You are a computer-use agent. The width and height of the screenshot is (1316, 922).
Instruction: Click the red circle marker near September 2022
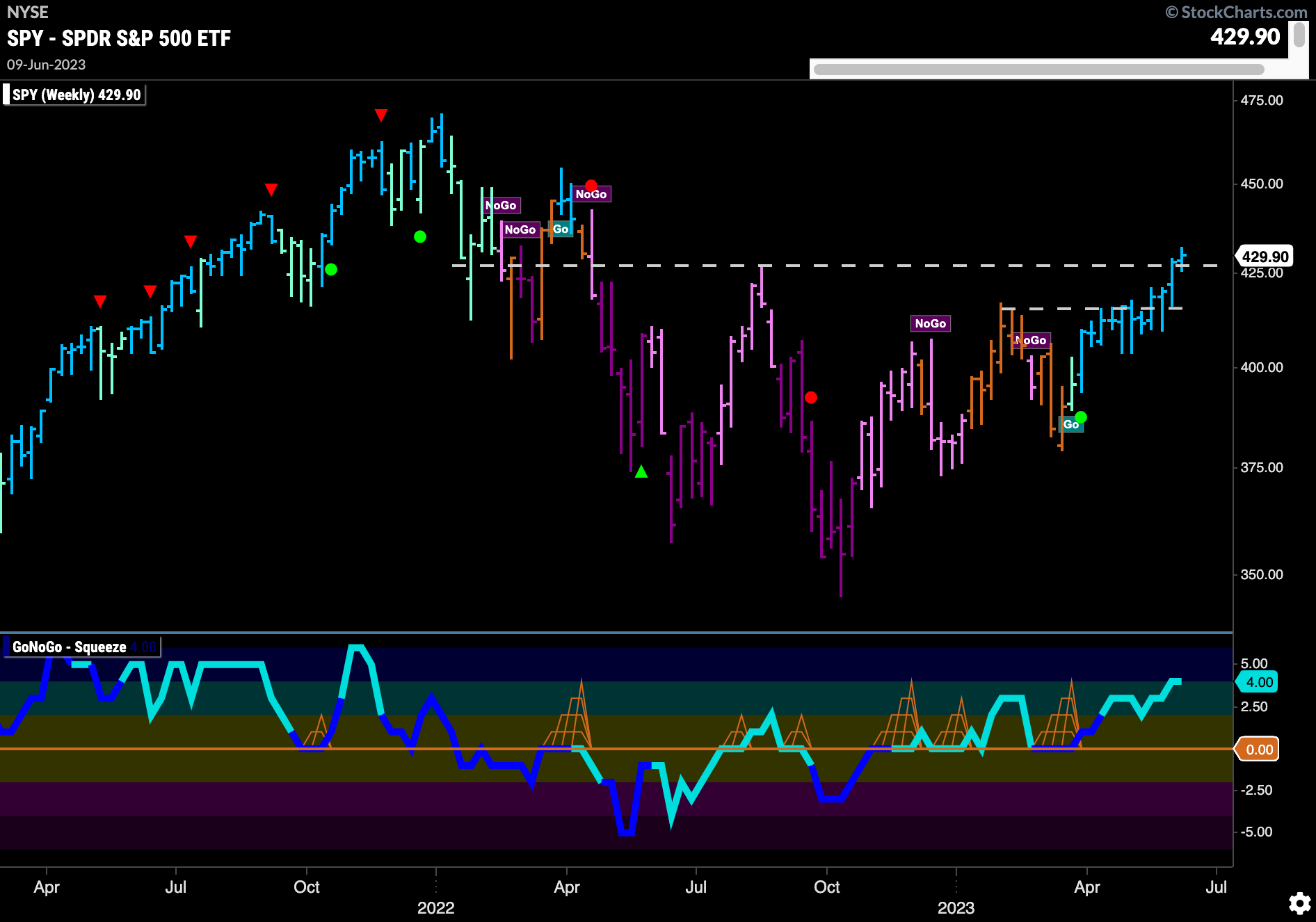pos(811,398)
